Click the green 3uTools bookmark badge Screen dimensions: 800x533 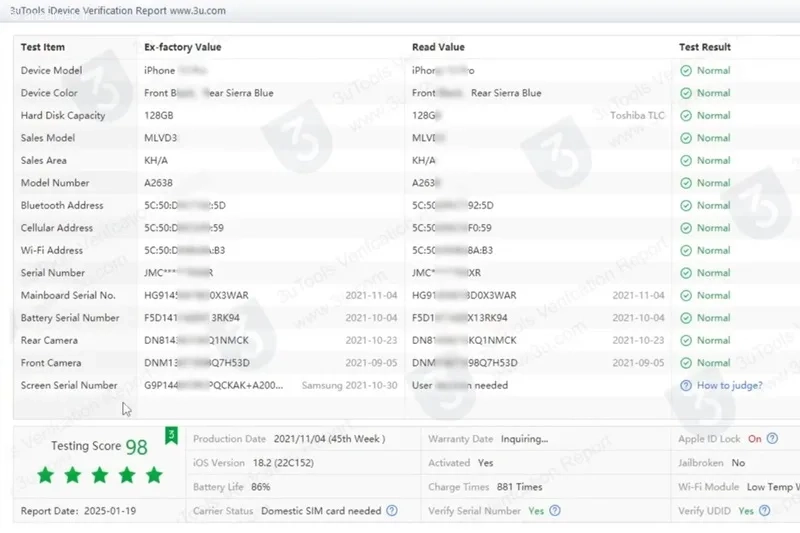pos(171,435)
